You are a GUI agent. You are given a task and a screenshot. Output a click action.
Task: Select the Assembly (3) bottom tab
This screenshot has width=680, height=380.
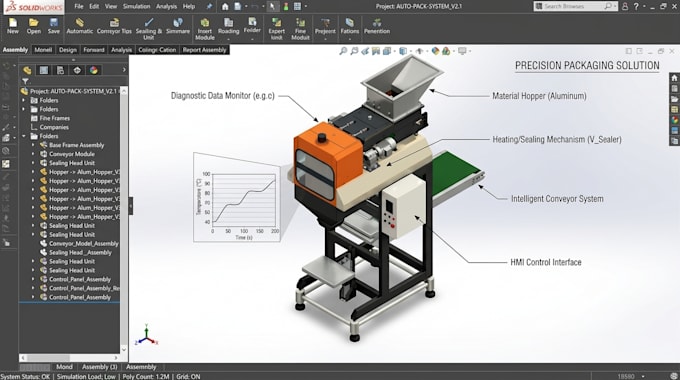99,367
